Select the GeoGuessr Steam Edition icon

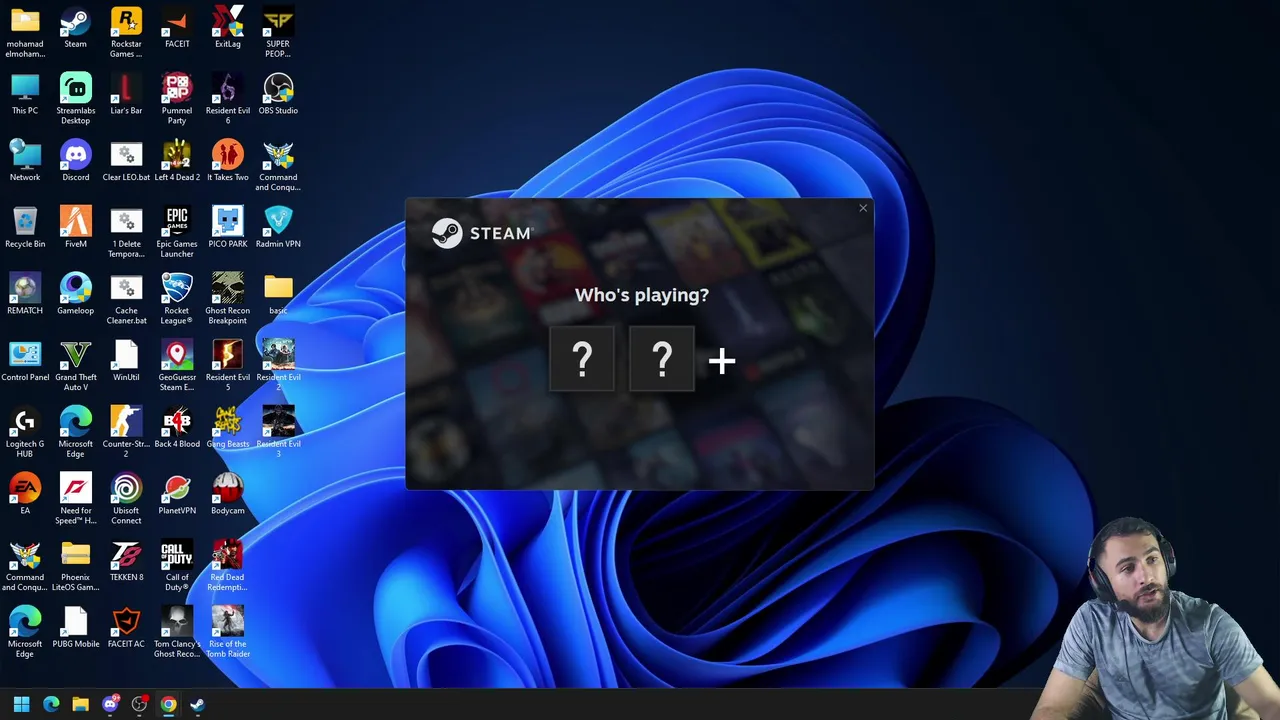[177, 366]
